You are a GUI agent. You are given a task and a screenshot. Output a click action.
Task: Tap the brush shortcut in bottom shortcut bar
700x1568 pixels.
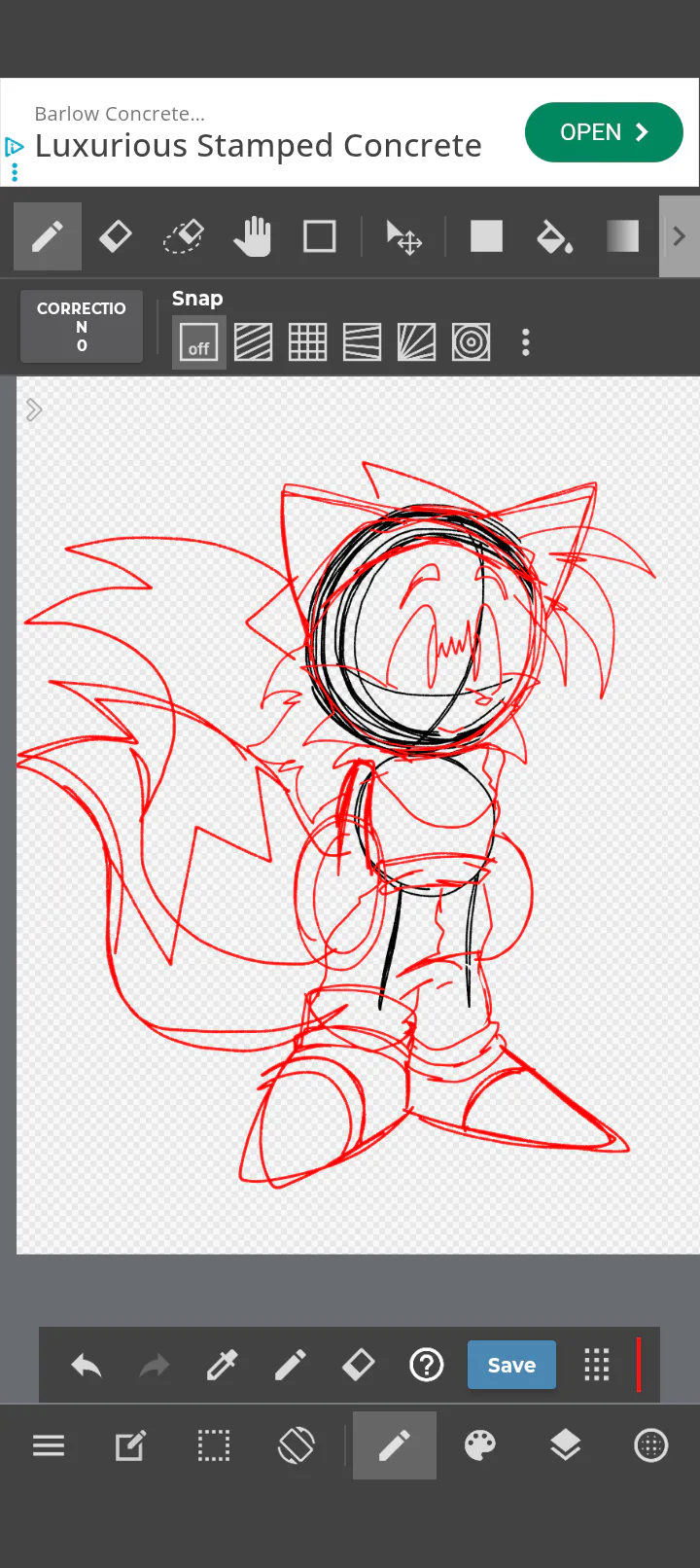click(x=291, y=1366)
